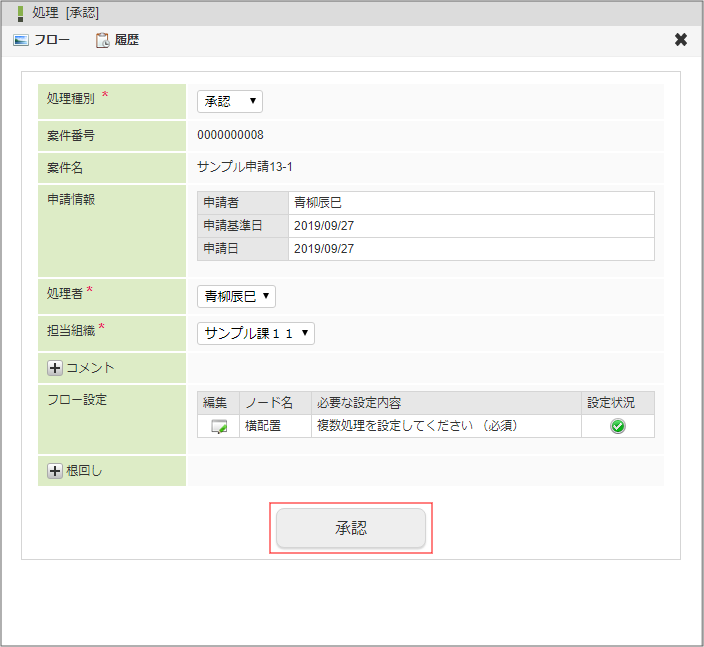Click the 横配置 node name cell
704x647 pixels.
275,426
